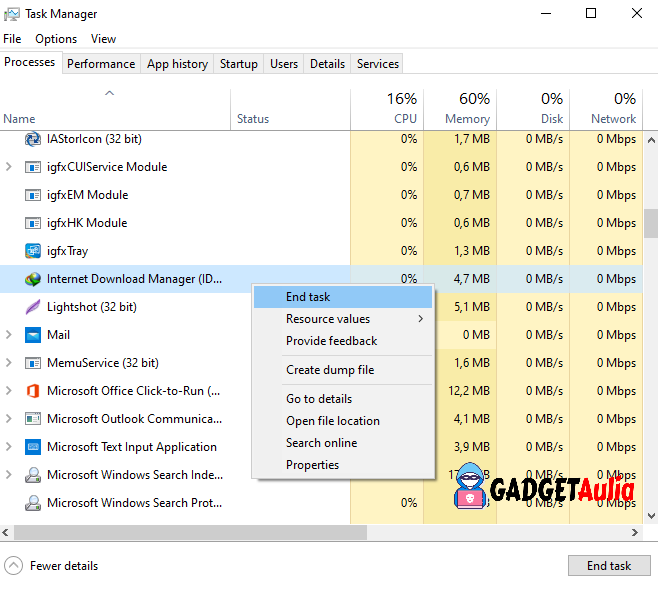Click the horizontal scrollbar right arrow
The image size is (658, 589).
pos(634,532)
